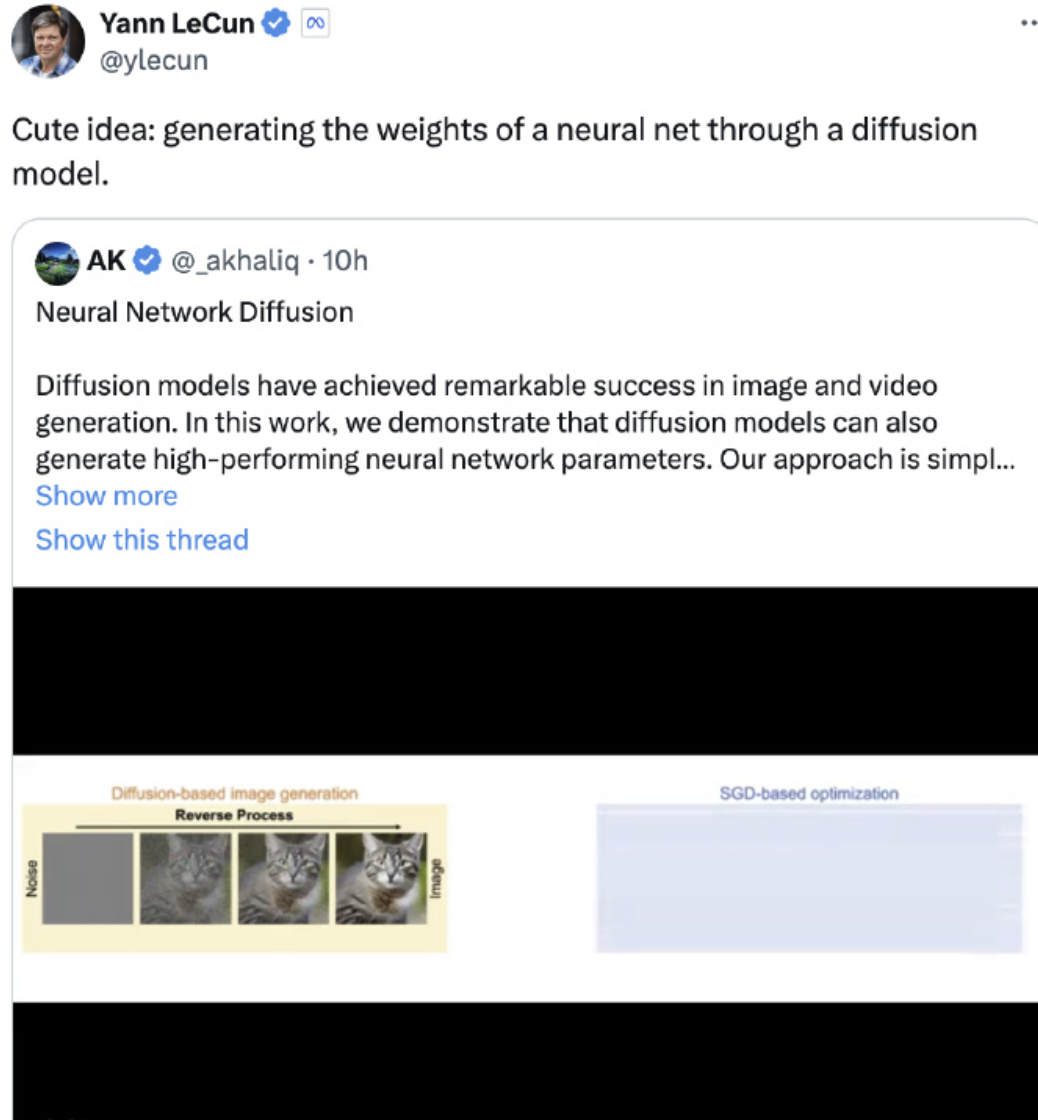Click the "Reverse Process" label in figure
Viewport: 1038px width, 1120px height.
tap(234, 814)
